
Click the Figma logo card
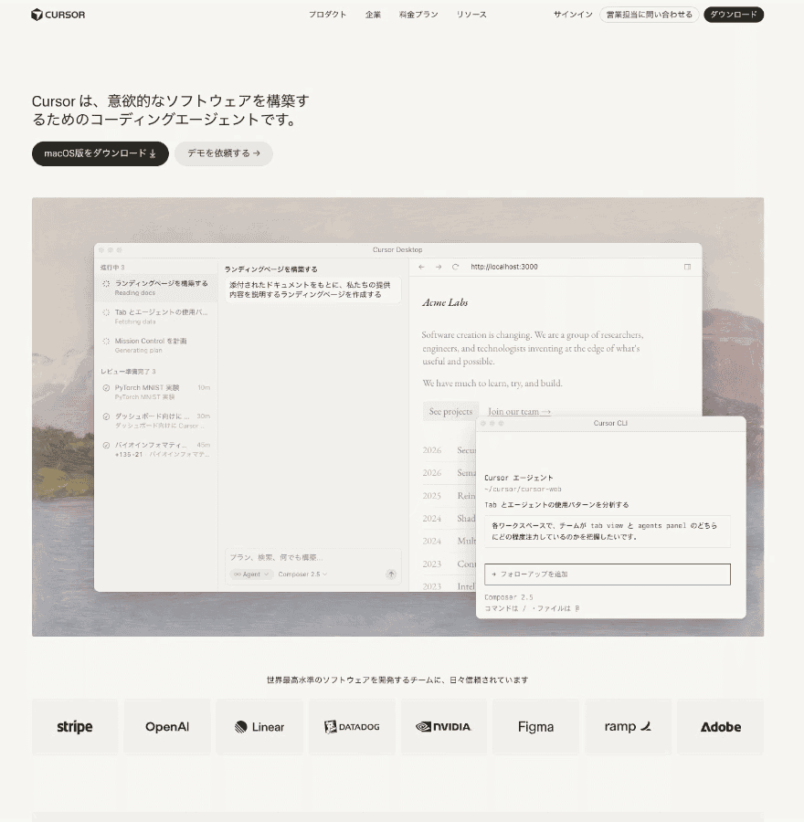click(536, 727)
